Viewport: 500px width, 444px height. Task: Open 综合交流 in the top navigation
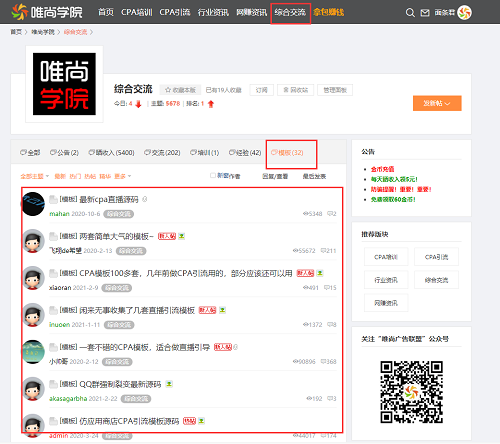(290, 12)
